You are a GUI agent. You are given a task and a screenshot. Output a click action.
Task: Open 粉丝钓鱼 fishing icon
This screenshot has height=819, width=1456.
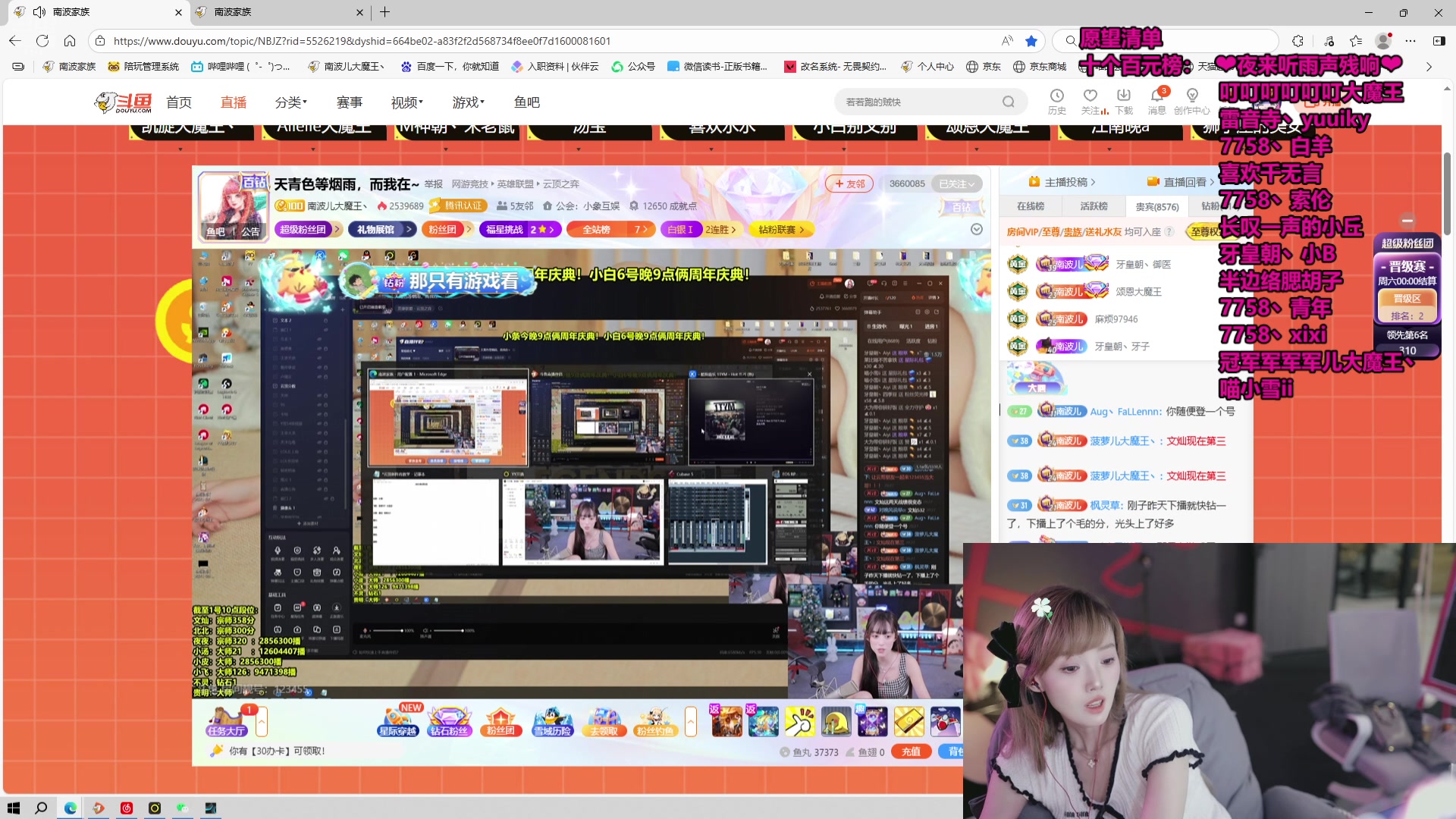point(655,721)
